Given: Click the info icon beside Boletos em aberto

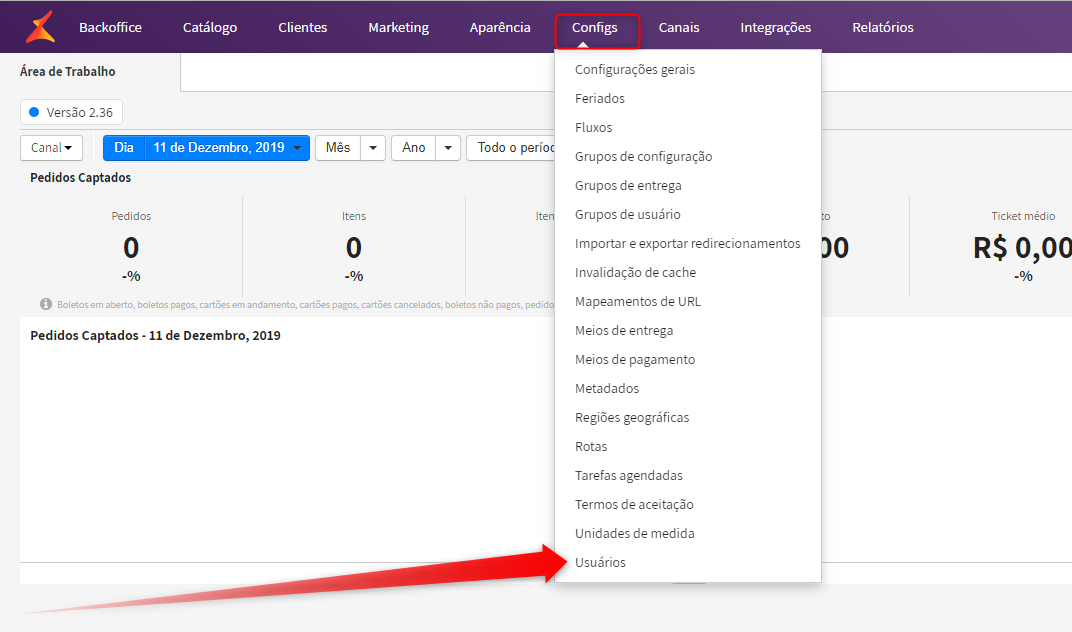Looking at the screenshot, I should [46, 304].
